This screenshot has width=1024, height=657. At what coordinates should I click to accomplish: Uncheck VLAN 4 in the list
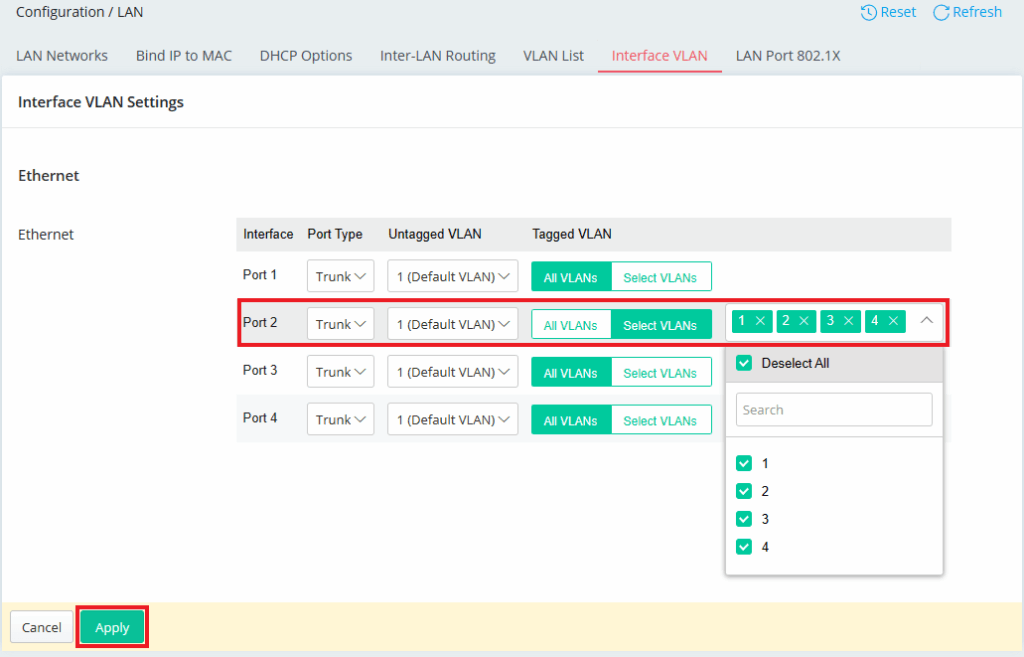pyautogui.click(x=744, y=547)
